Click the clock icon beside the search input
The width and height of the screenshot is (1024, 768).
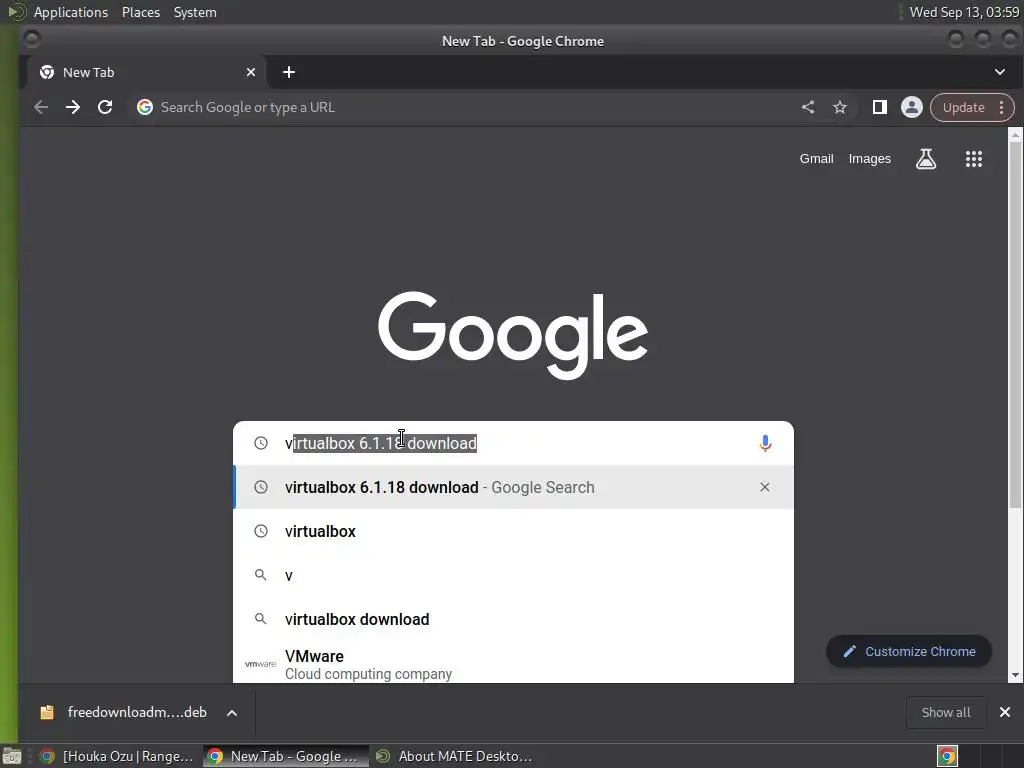pyautogui.click(x=261, y=443)
